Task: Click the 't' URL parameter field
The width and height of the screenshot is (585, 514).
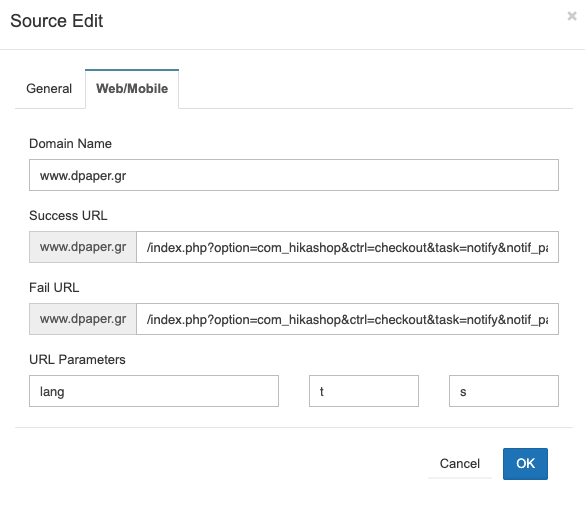Action: coord(364,391)
